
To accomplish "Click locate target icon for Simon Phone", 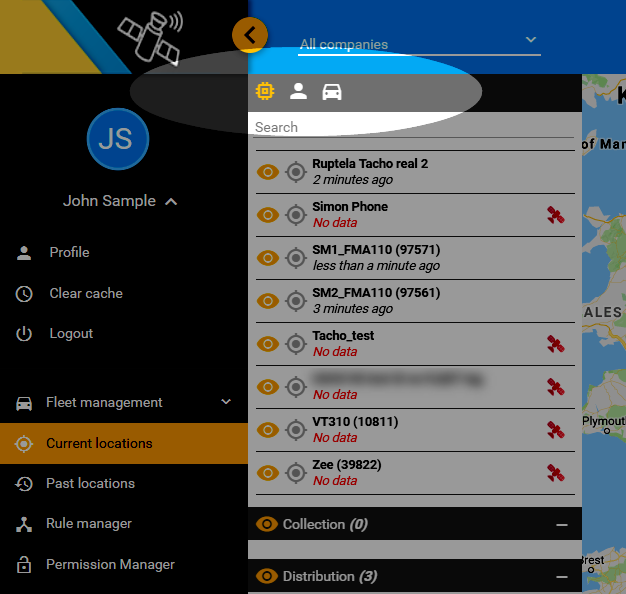I will point(295,215).
